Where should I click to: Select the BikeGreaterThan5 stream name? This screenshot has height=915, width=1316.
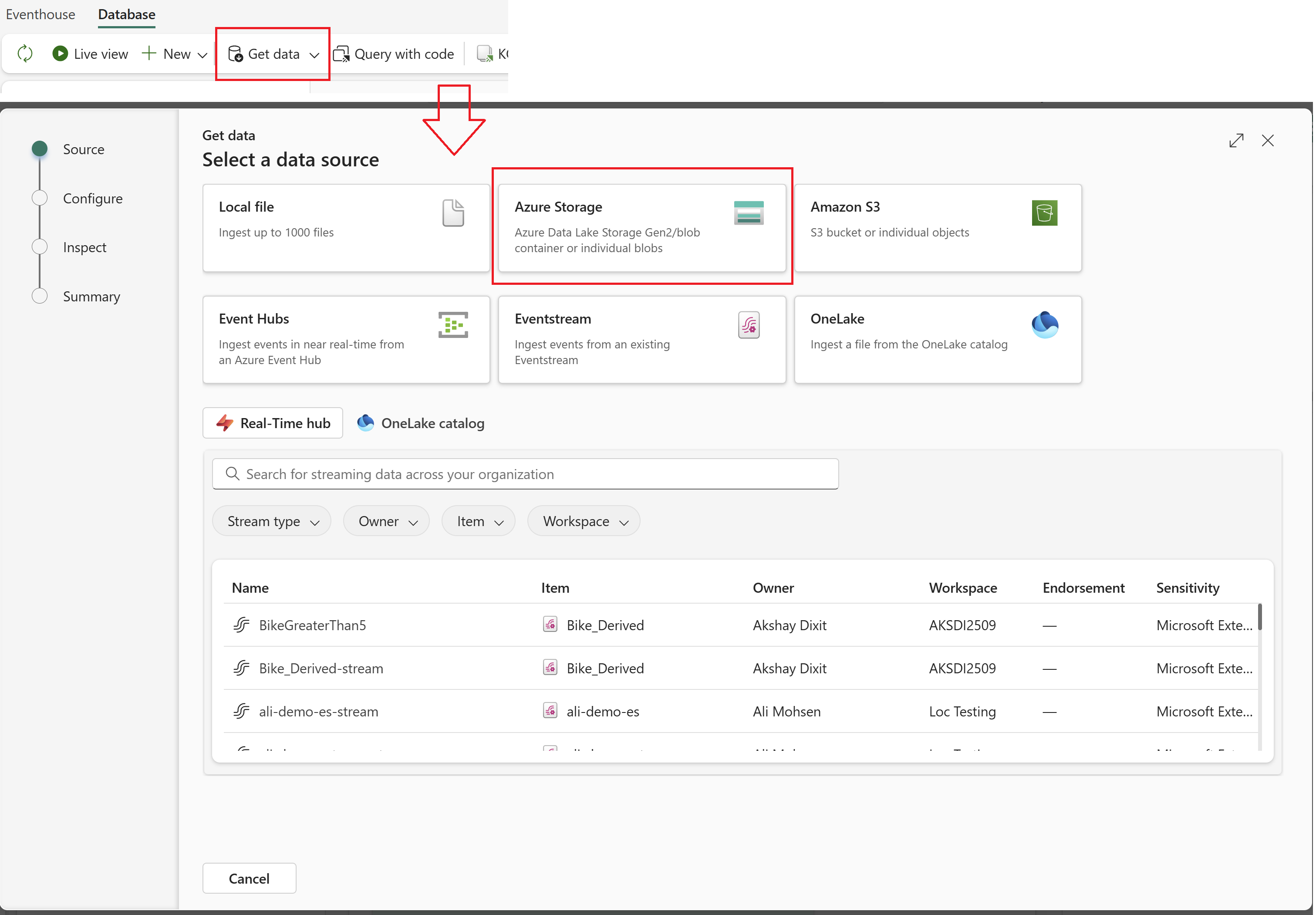click(x=313, y=625)
